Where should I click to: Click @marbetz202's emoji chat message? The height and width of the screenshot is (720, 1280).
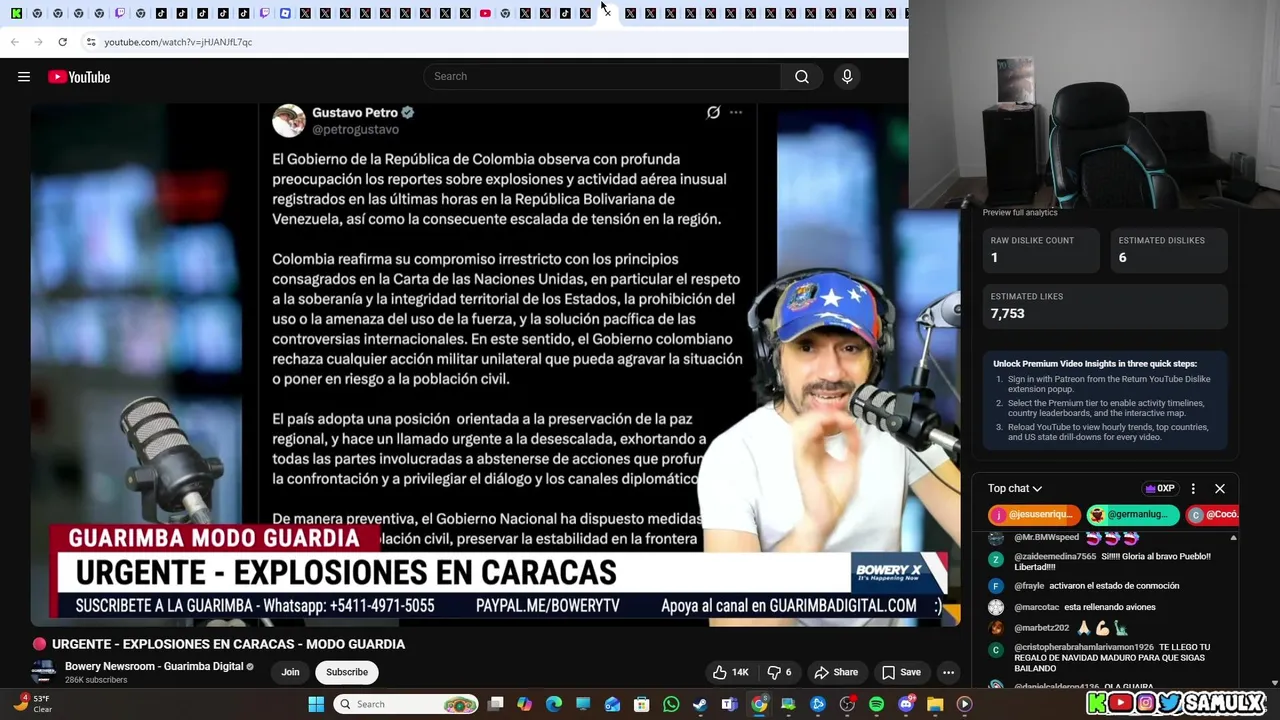pos(1070,628)
